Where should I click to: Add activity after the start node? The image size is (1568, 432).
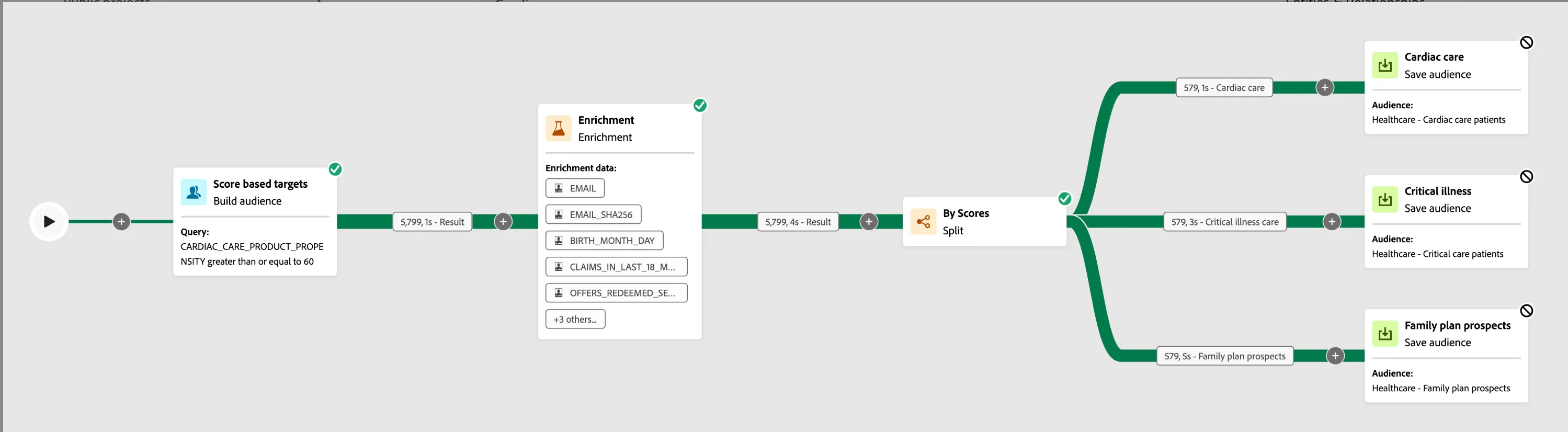[x=121, y=221]
